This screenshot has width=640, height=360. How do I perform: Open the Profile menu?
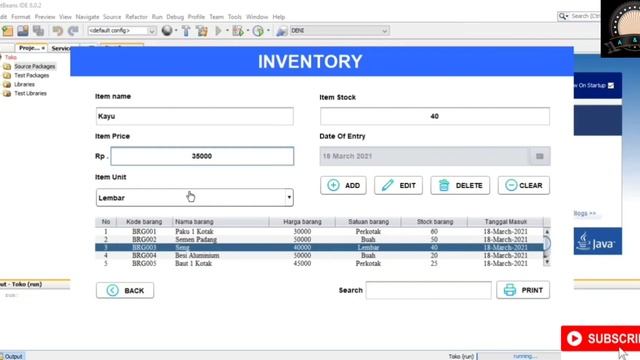[196, 17]
